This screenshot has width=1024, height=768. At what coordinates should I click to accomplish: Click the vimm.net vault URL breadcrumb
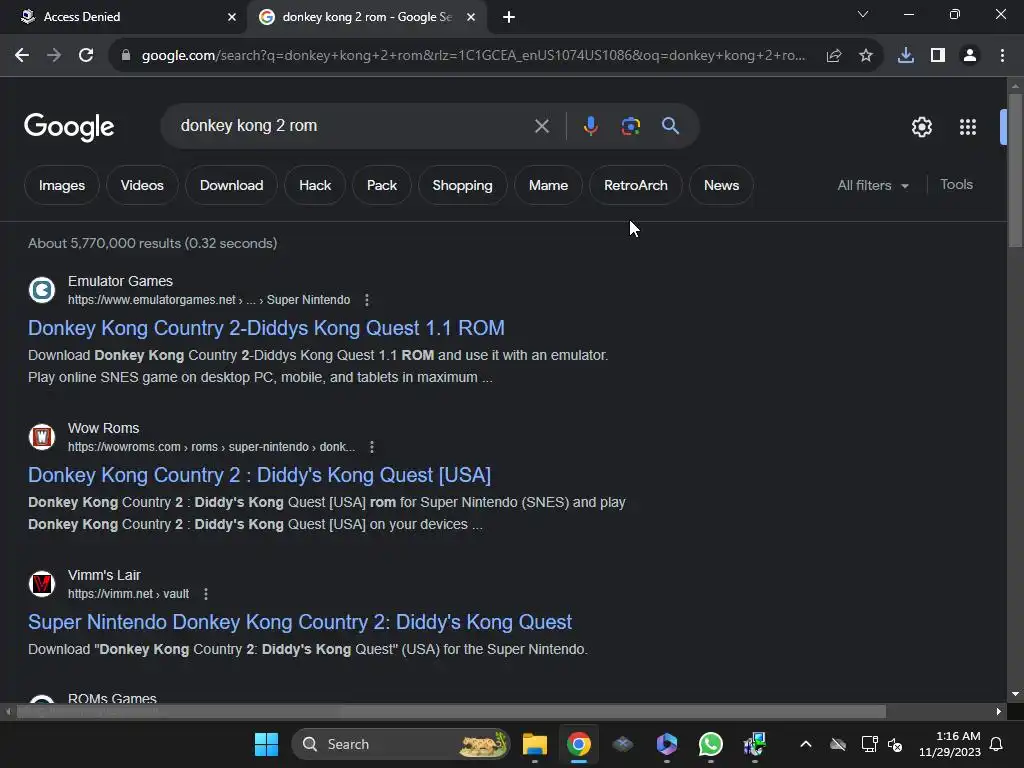click(x=129, y=594)
